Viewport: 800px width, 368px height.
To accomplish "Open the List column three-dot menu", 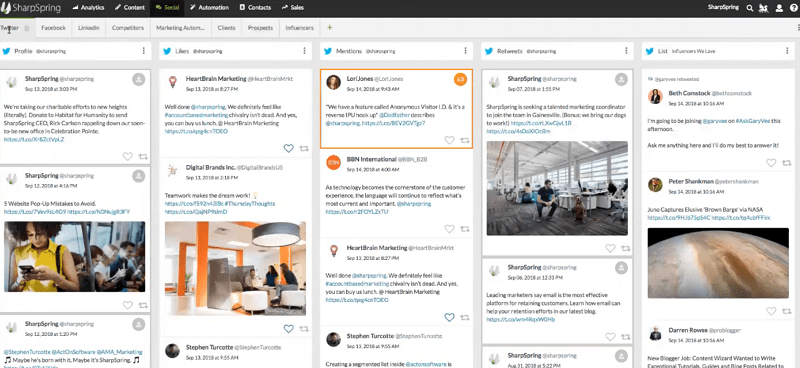I will tap(787, 51).
